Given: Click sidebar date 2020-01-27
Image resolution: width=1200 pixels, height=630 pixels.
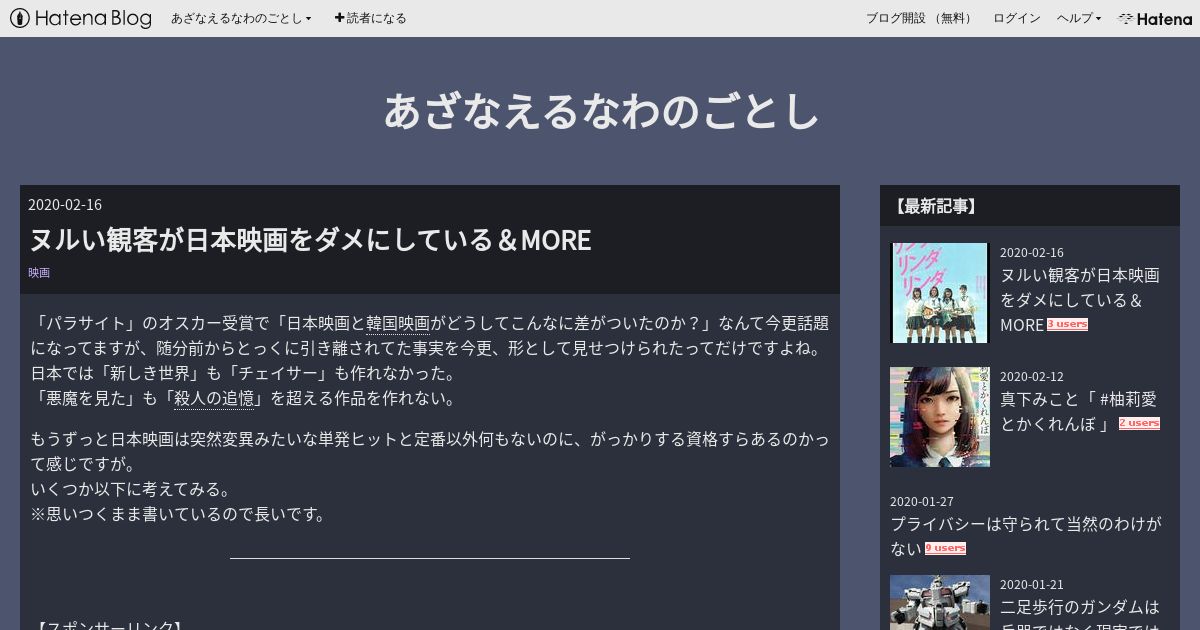Looking at the screenshot, I should coord(922,501).
